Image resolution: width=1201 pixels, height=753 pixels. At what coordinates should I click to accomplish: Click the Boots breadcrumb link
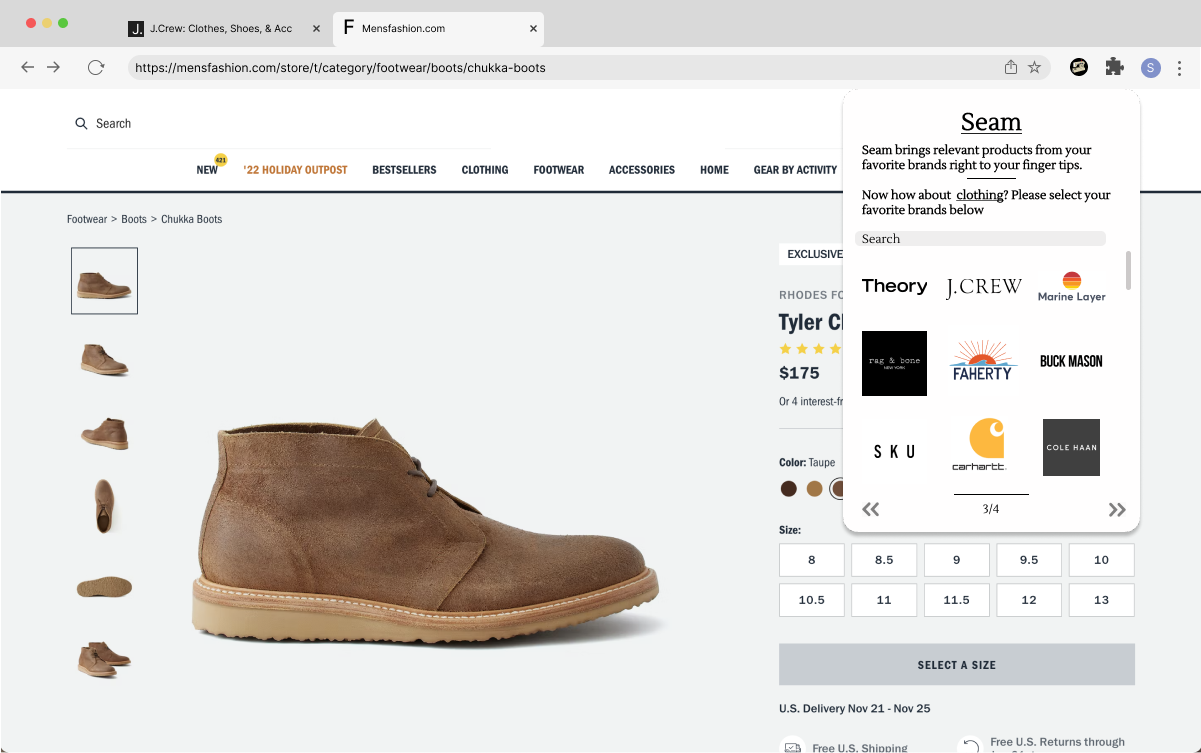point(134,219)
